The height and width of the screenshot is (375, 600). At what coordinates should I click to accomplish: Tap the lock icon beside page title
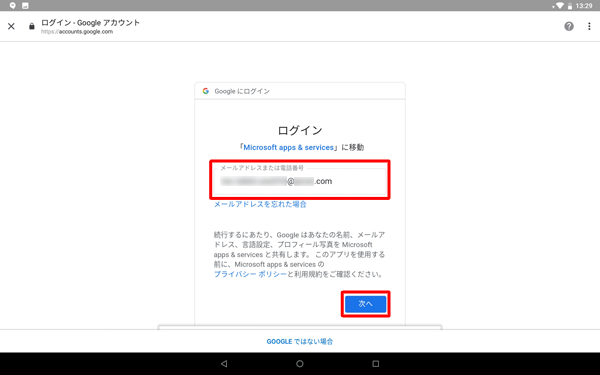[x=32, y=26]
